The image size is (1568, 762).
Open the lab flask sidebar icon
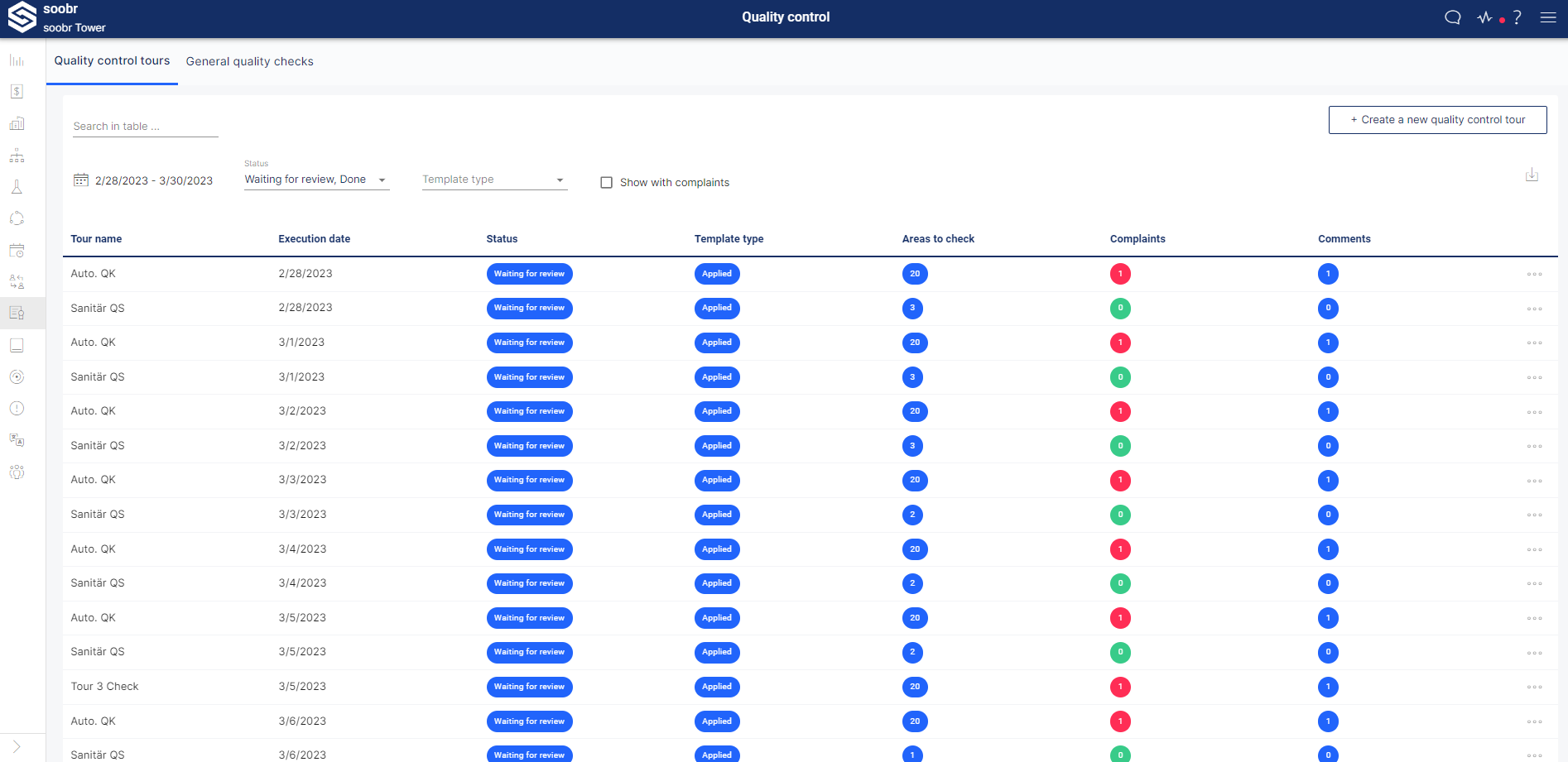(17, 187)
